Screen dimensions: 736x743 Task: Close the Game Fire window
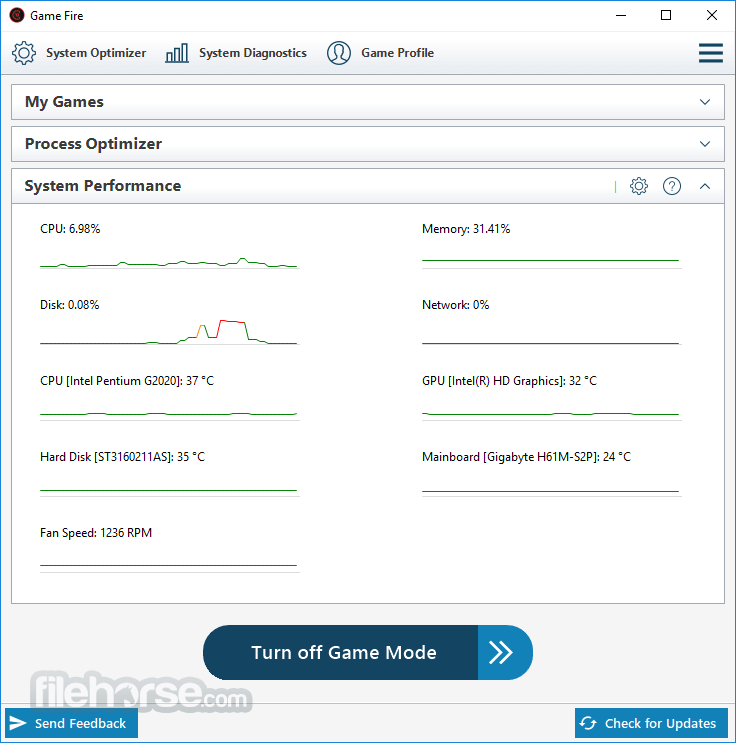pyautogui.click(x=711, y=16)
